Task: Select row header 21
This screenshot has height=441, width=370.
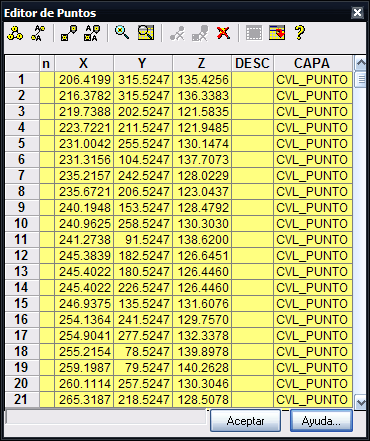Action: click(22, 399)
